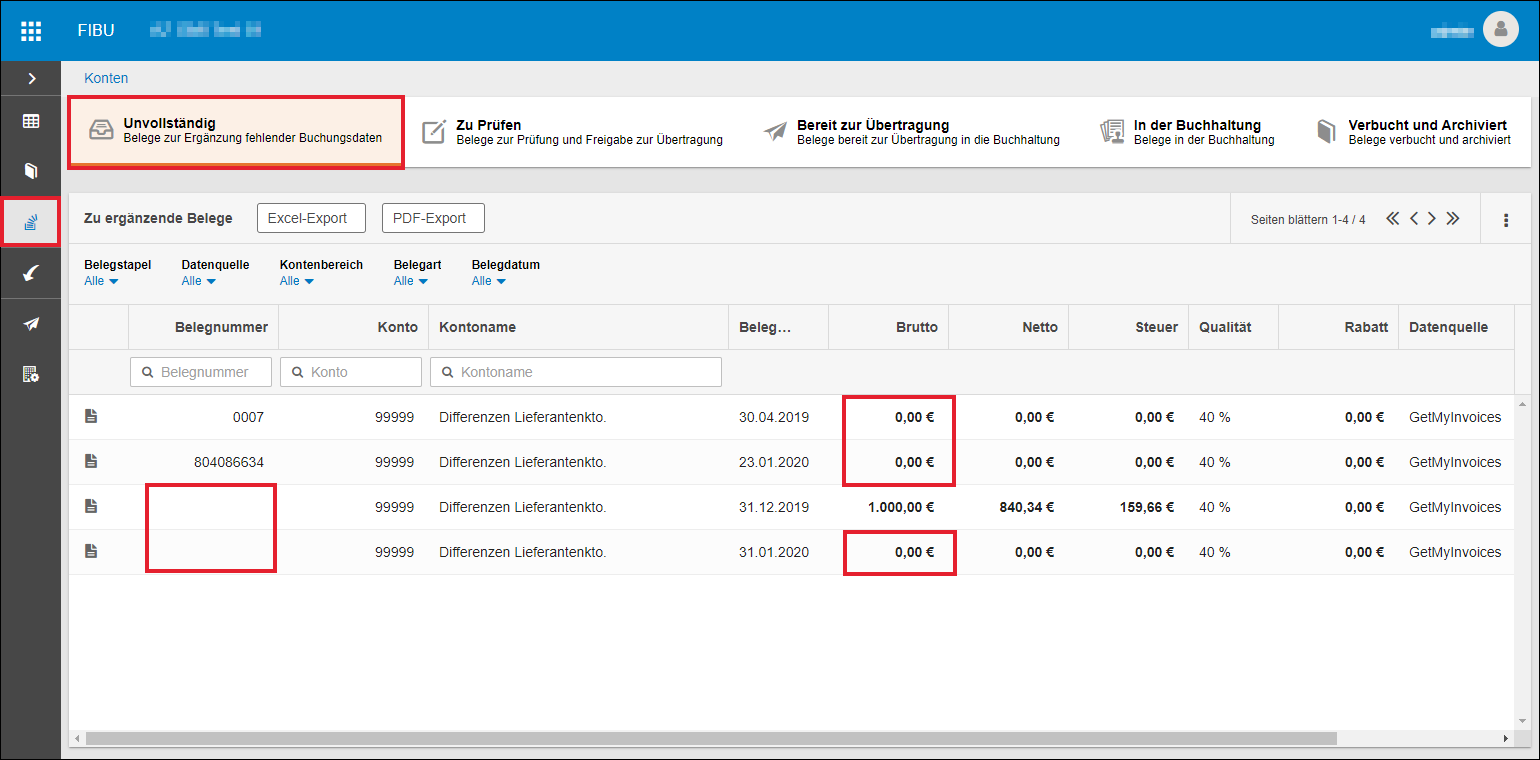
Task: Open the Bereit zur Übertragung tab
Action: (911, 132)
